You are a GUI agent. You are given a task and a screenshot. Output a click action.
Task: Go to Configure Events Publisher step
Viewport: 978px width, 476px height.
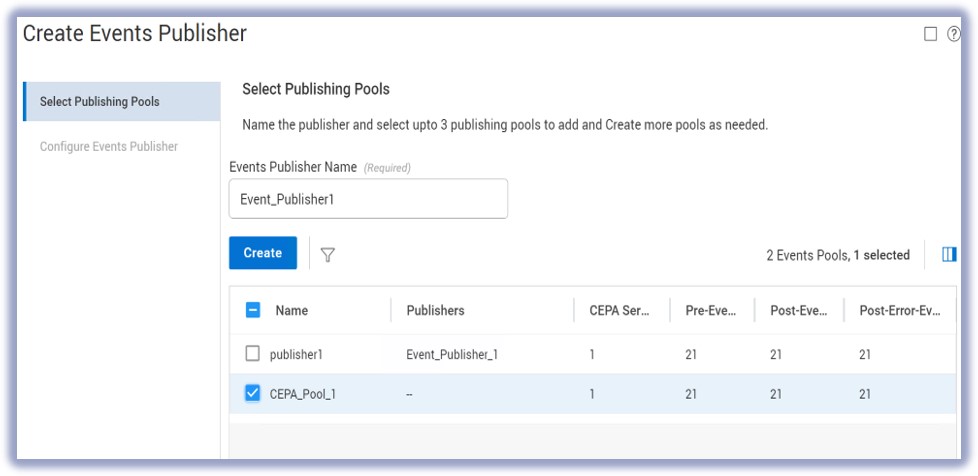tap(109, 146)
